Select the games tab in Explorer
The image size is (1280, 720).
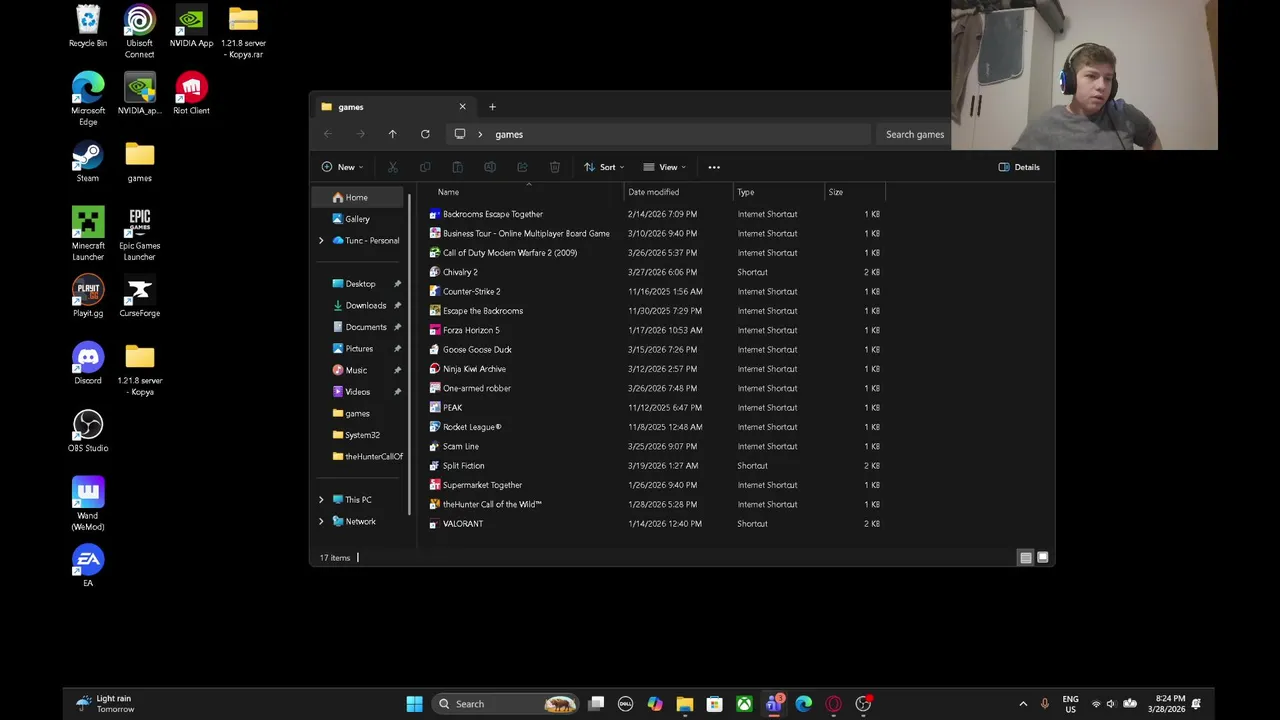394,107
